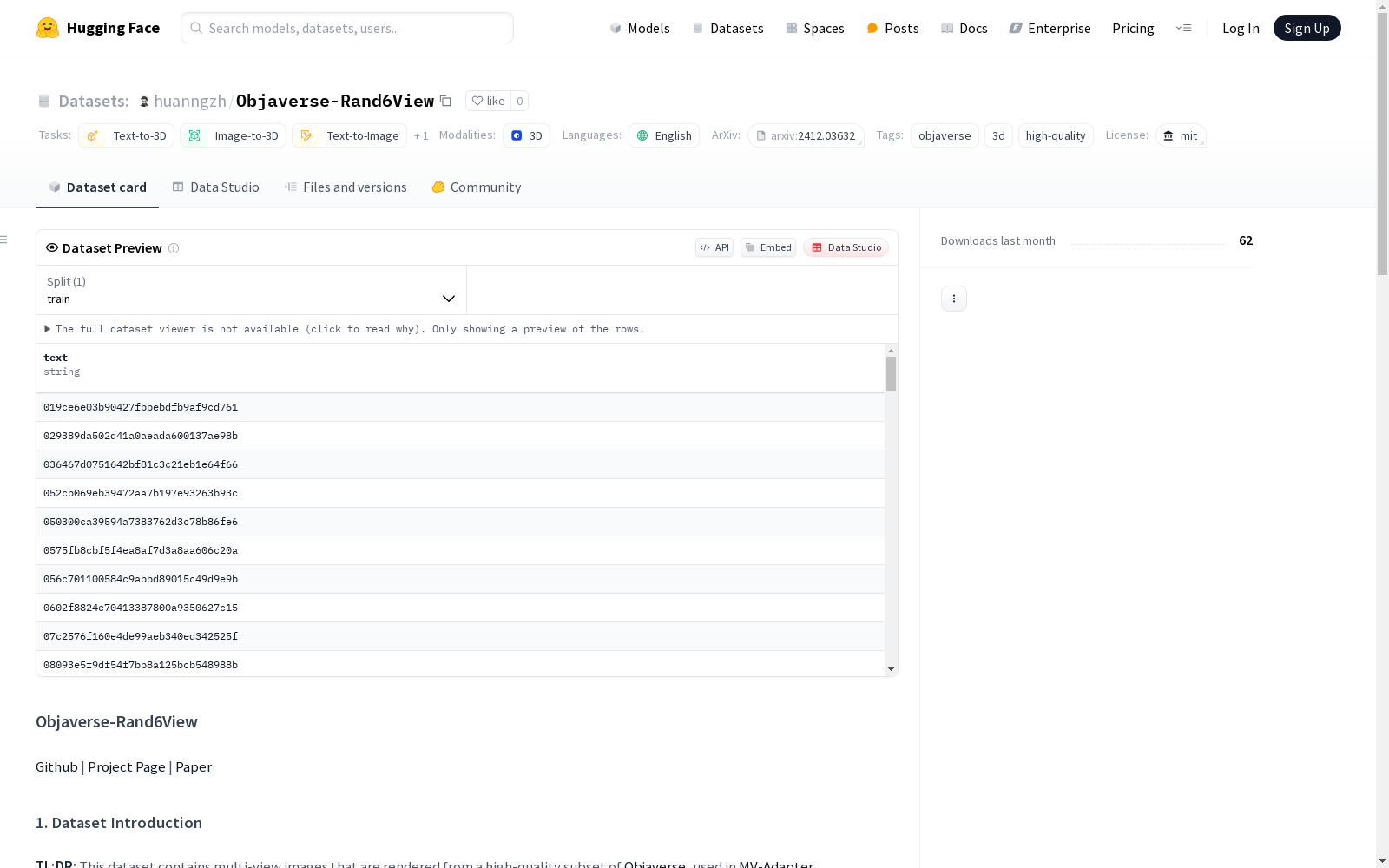Click the Hugging Face logo icon

pos(48,28)
